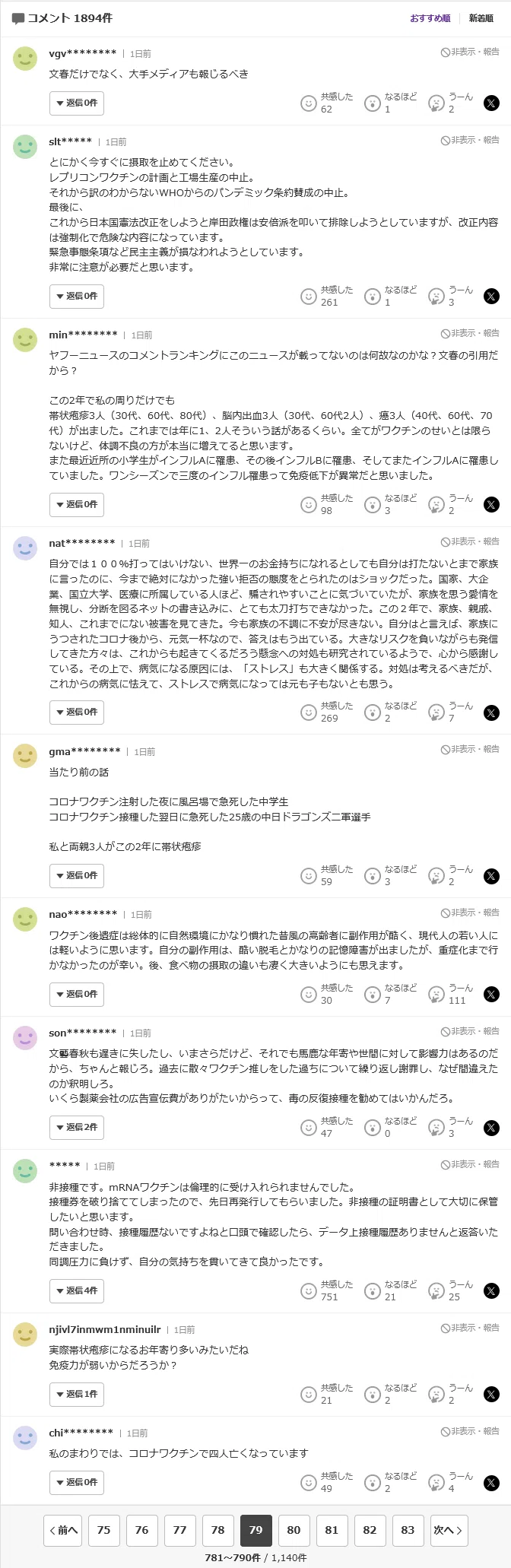Click なるほど reaction icon on min's comment
511x1568 pixels.
point(372,505)
